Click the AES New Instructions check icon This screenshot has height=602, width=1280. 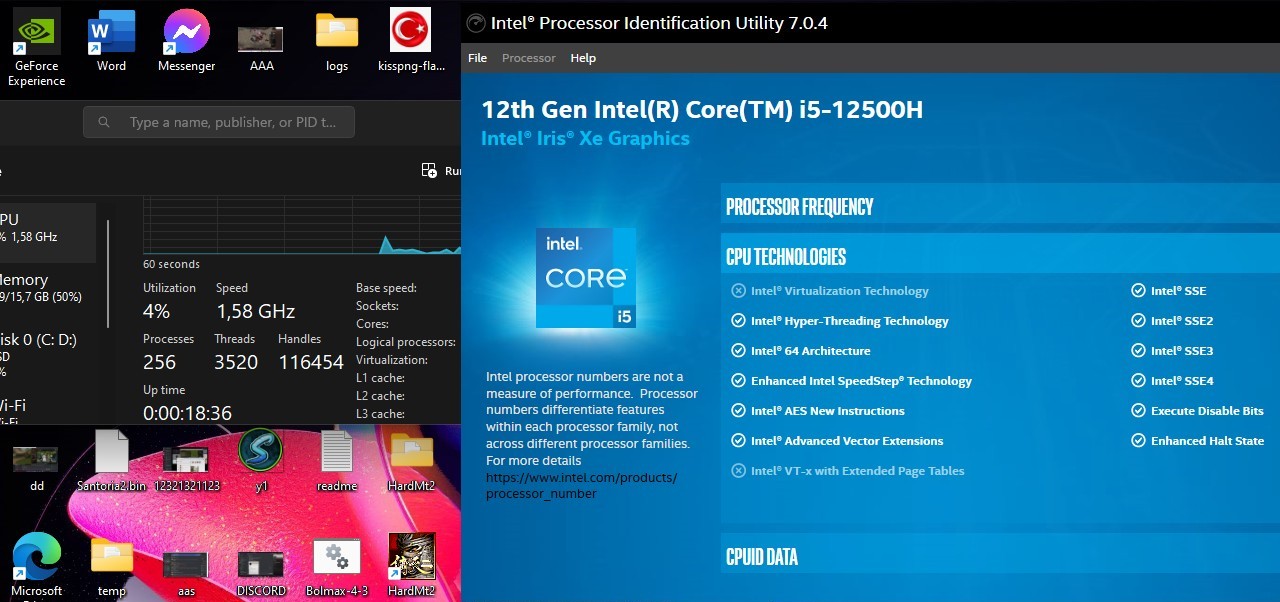(x=739, y=411)
